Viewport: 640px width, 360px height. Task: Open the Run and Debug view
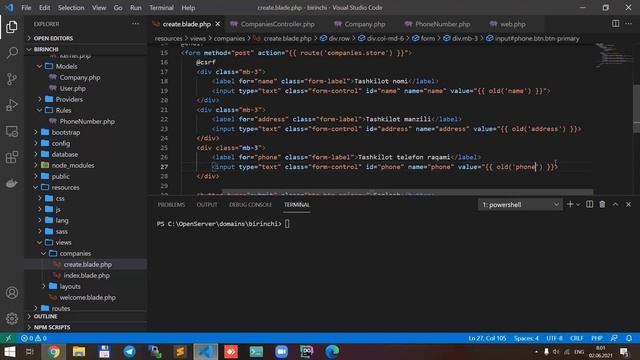[x=12, y=105]
